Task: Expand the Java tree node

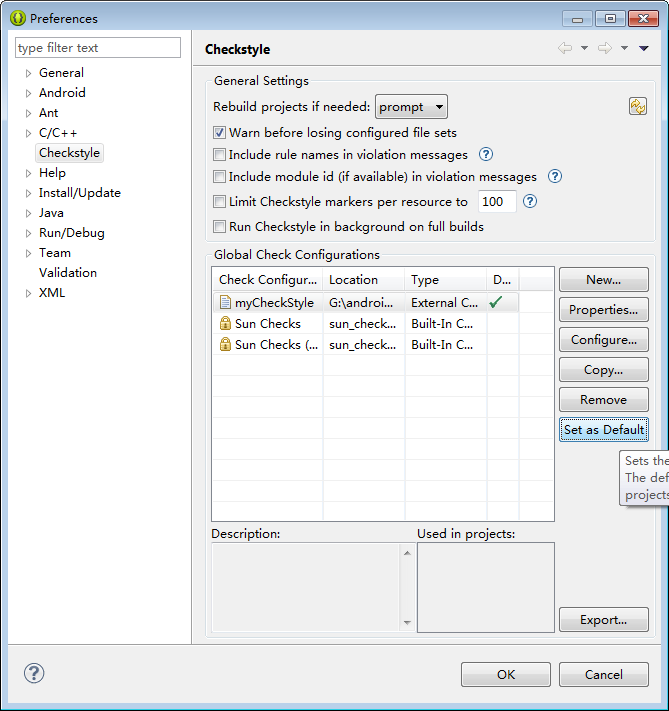Action: 28,213
